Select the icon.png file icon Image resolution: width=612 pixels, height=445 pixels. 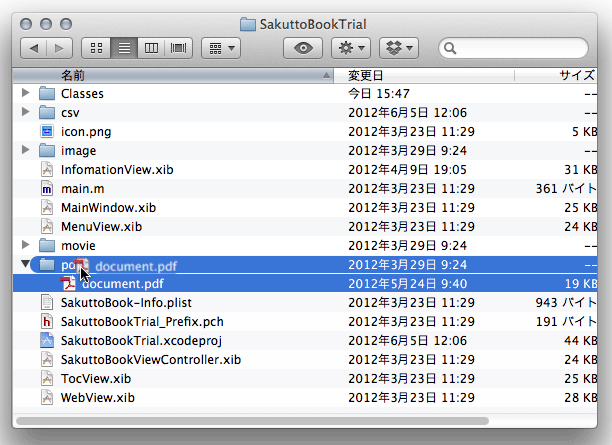[47, 131]
